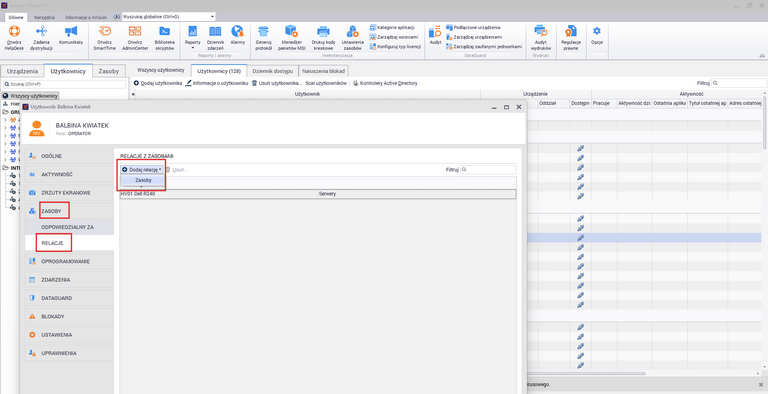Screen dimensions: 768x394
Task: Open Zadania dystrybucji in the ribbon
Action: 41,38
